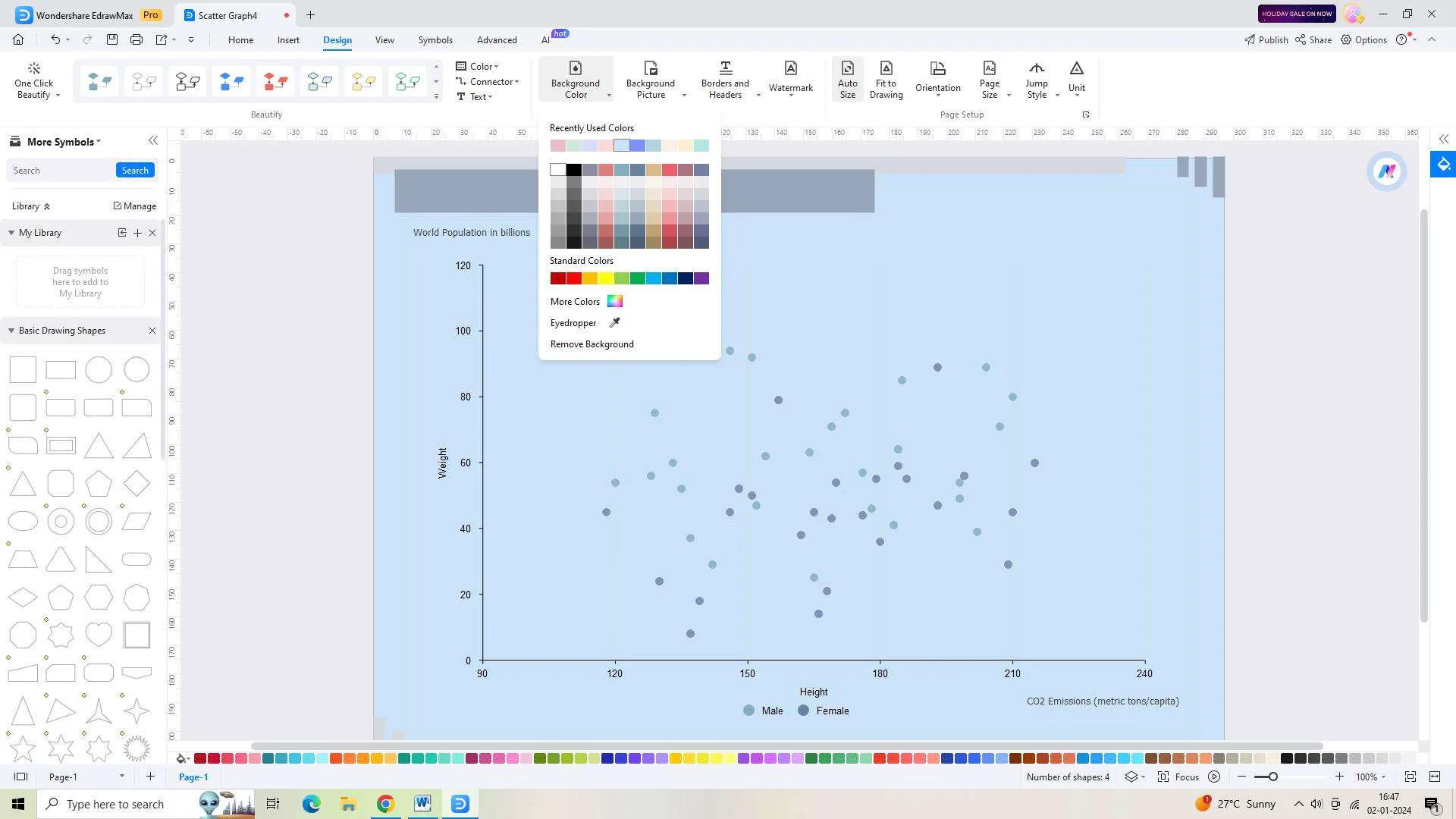Select the Connector tool in ribbon

[491, 81]
